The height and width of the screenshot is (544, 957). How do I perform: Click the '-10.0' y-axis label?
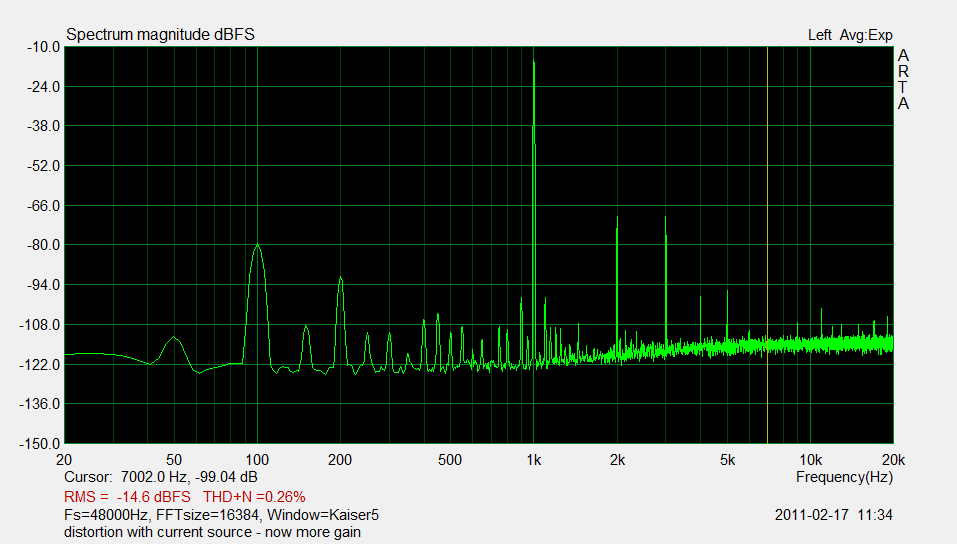[x=43, y=47]
